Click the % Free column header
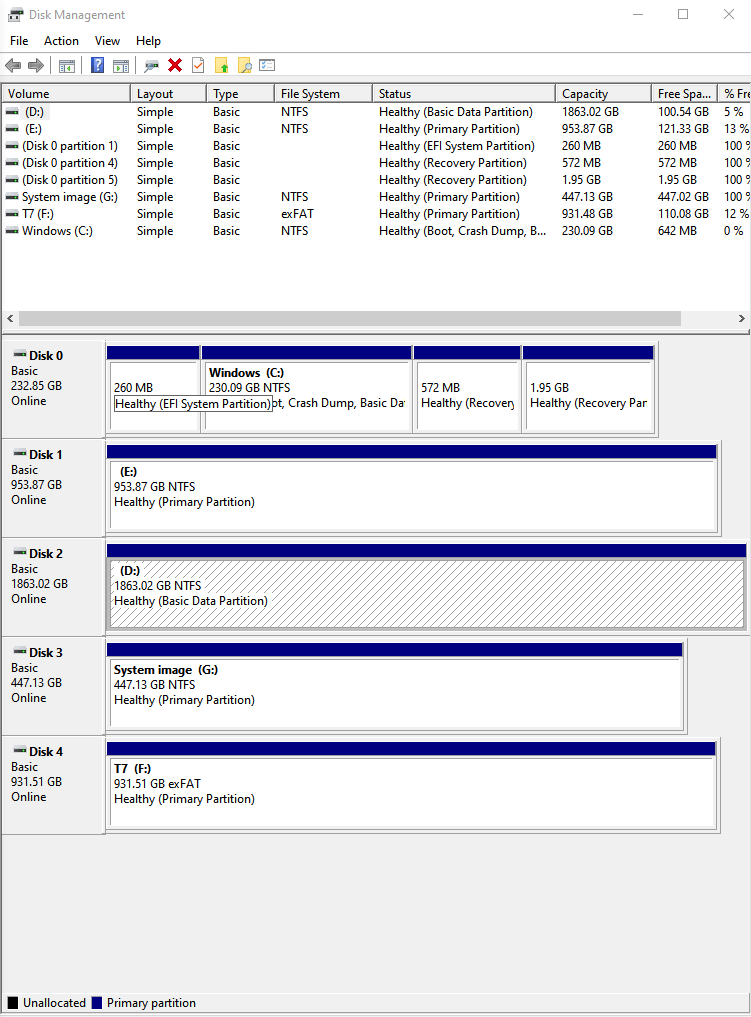Viewport: 751px width, 1017px height. (735, 93)
